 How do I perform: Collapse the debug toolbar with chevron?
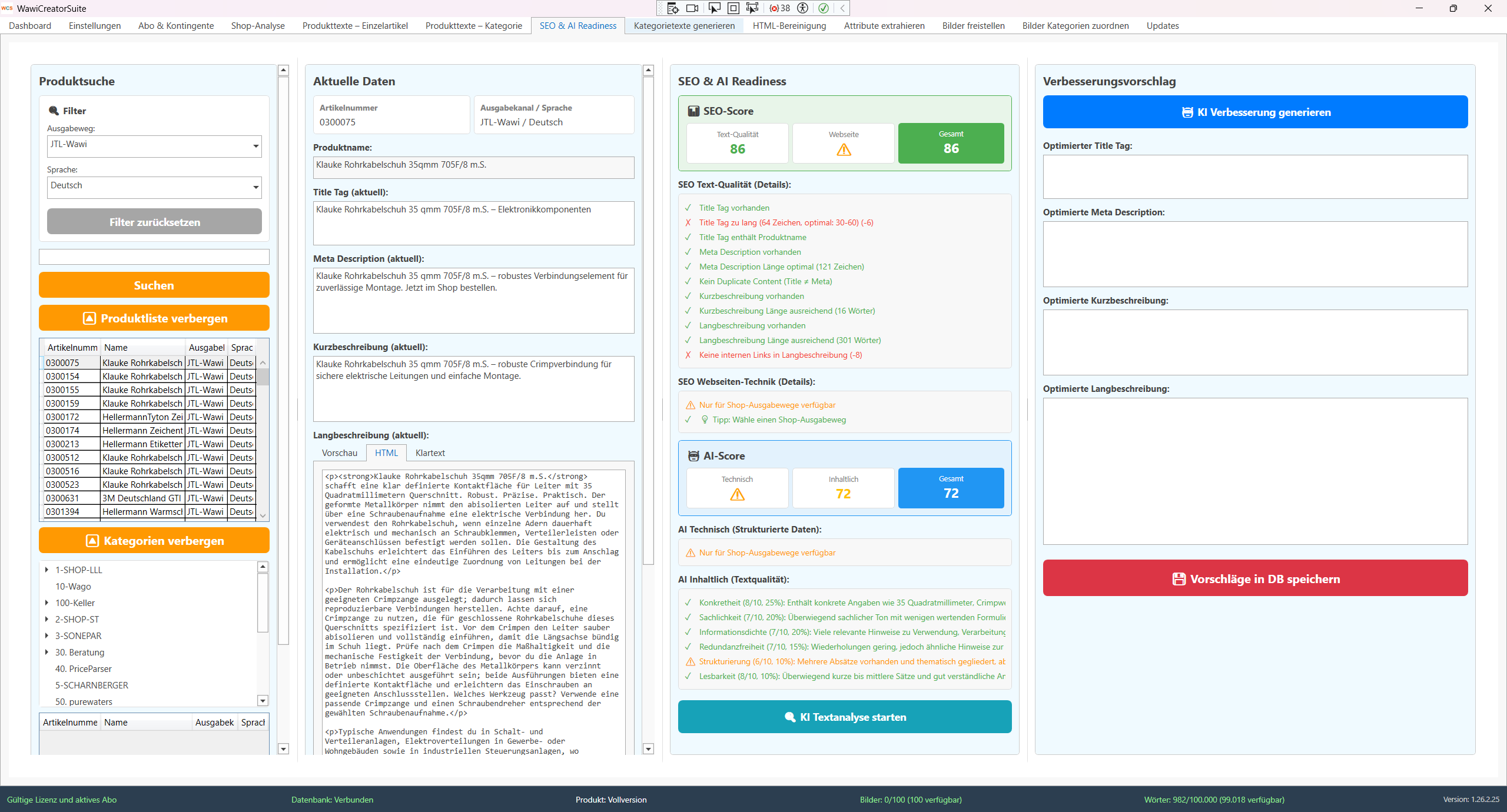[x=842, y=8]
